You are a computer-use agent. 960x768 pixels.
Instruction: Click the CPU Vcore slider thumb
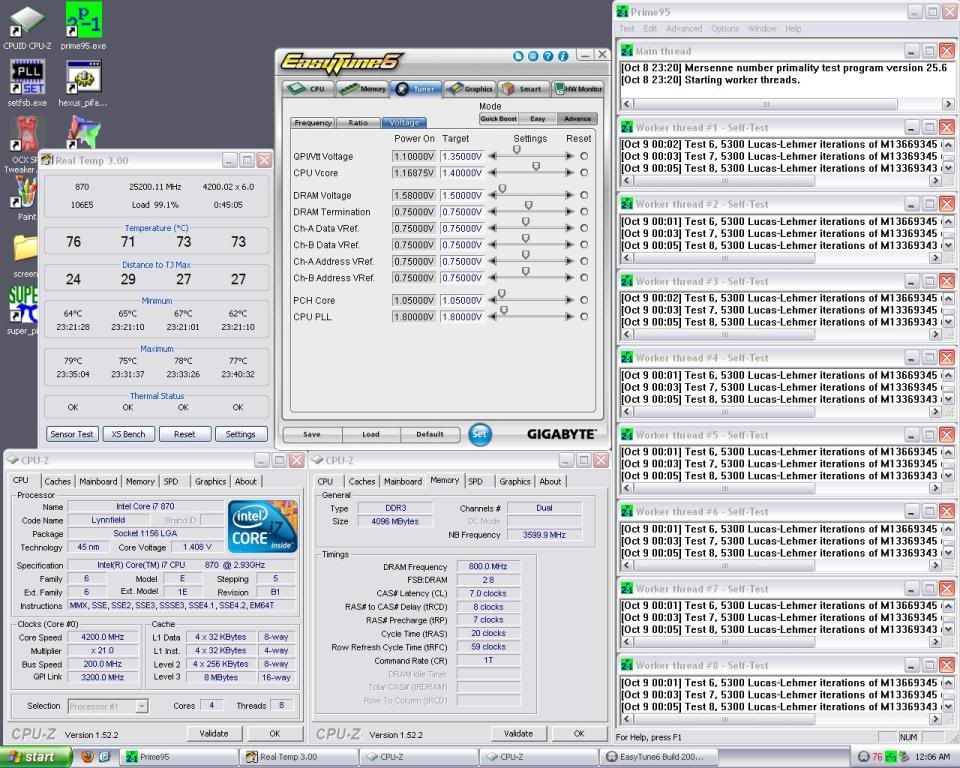pyautogui.click(x=536, y=167)
